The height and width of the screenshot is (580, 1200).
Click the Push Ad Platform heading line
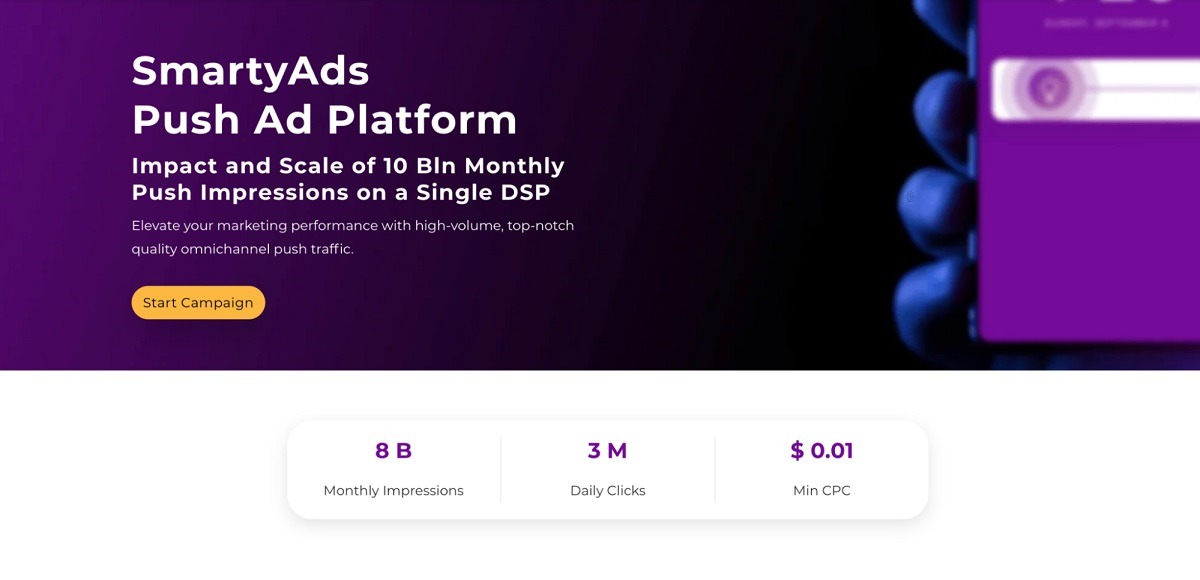[x=325, y=120]
